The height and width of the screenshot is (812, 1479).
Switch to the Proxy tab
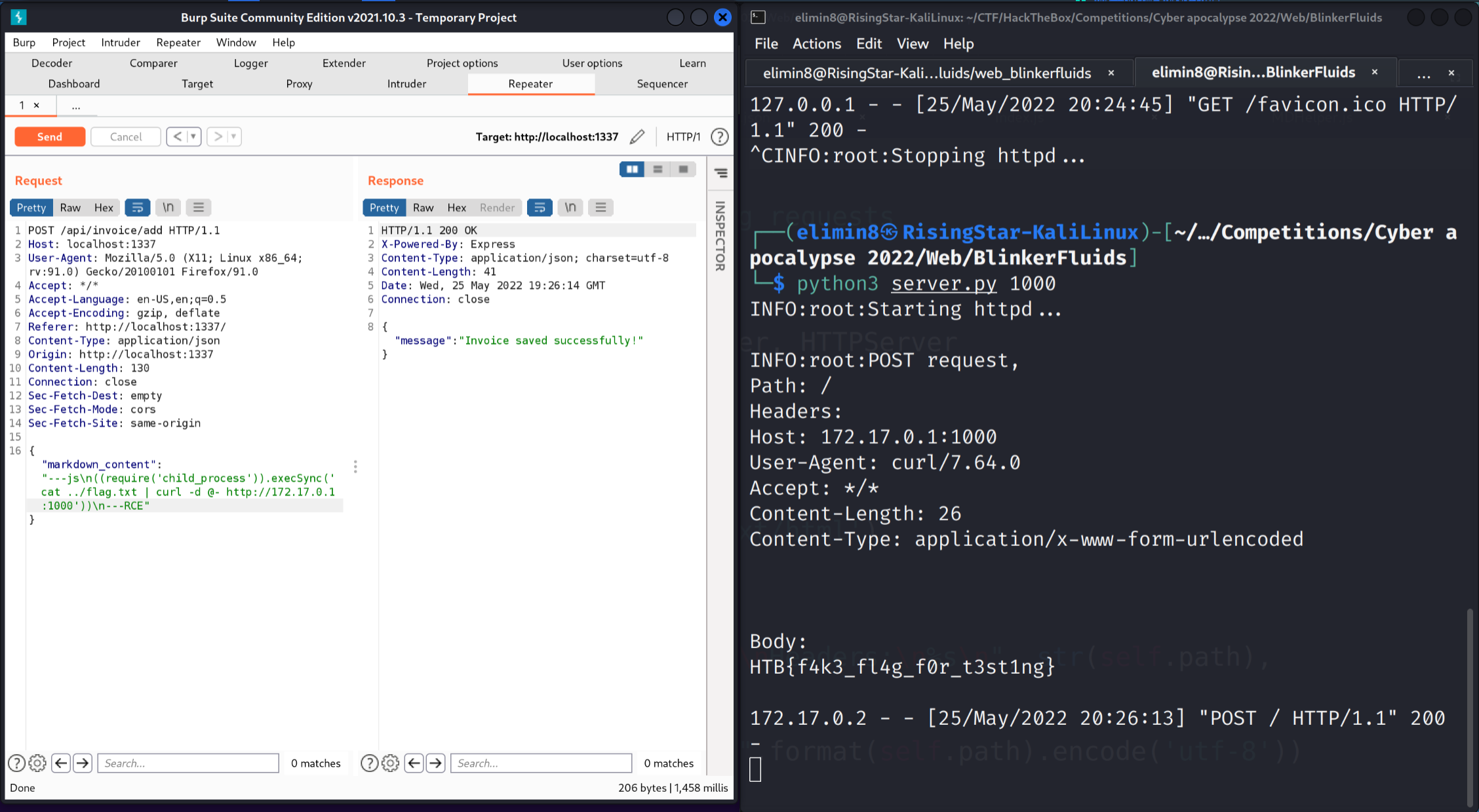[299, 84]
